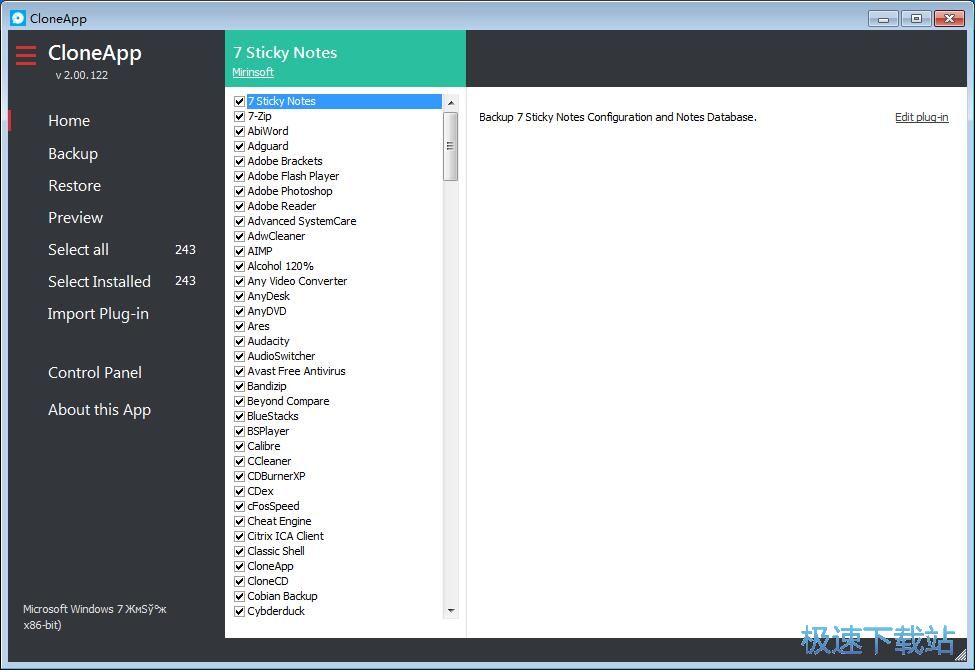This screenshot has height=670, width=975.
Task: Toggle the Audacity checkbox
Action: coord(239,342)
